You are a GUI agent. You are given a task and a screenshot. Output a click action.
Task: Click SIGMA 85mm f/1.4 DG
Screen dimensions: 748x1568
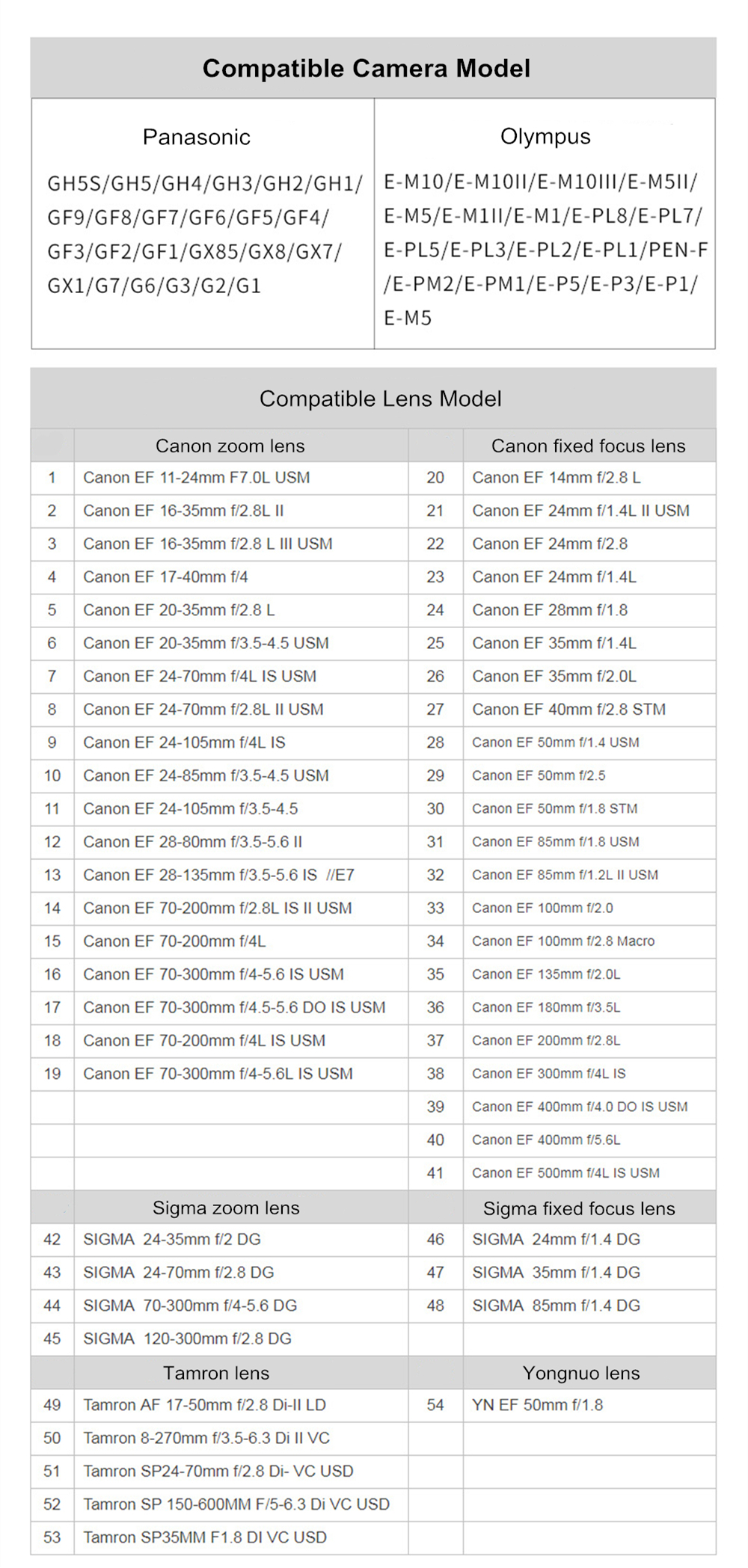(x=556, y=1306)
